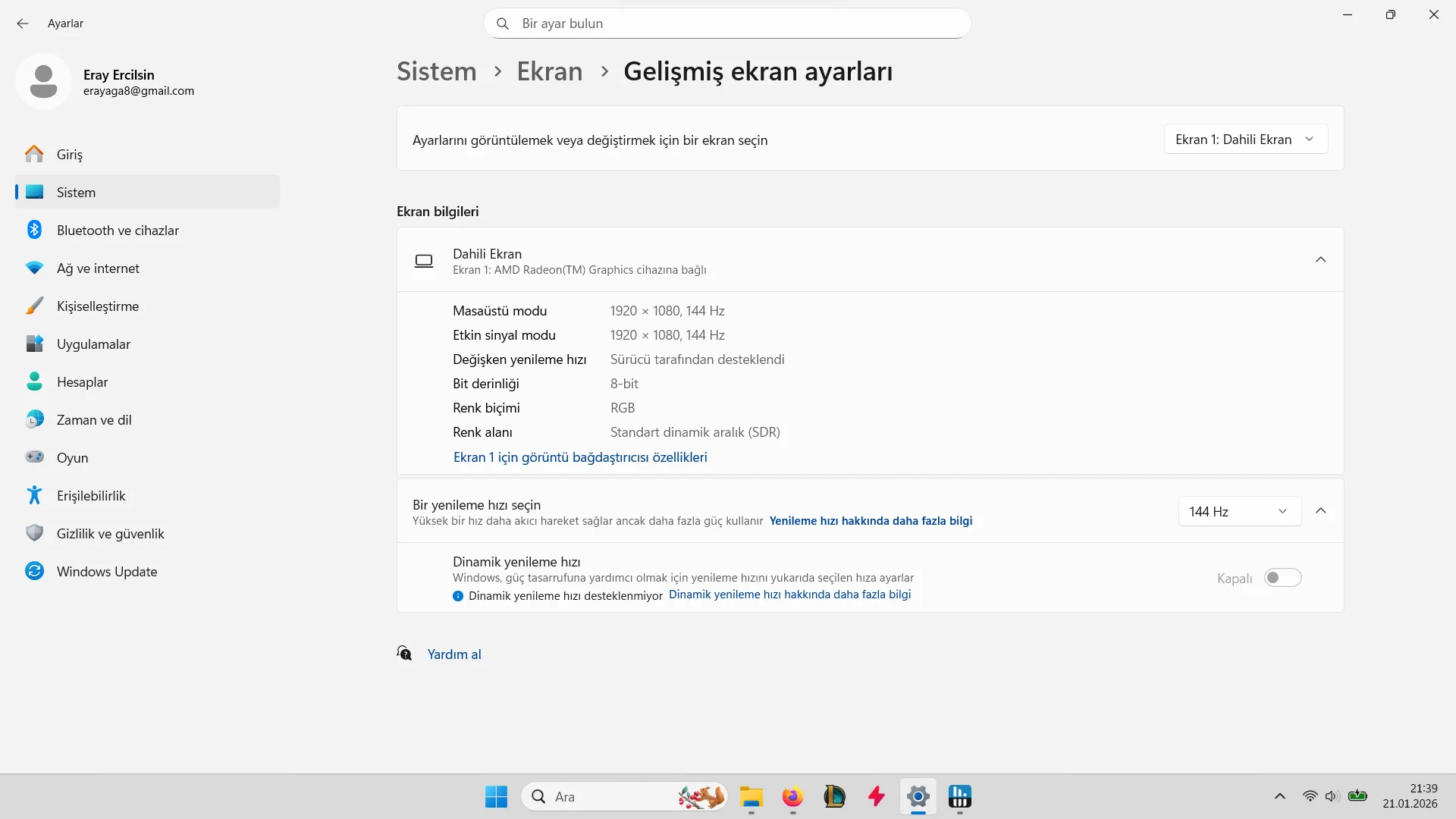1456x819 pixels.
Task: Click the Bir ayar bulun search field
Action: point(728,24)
